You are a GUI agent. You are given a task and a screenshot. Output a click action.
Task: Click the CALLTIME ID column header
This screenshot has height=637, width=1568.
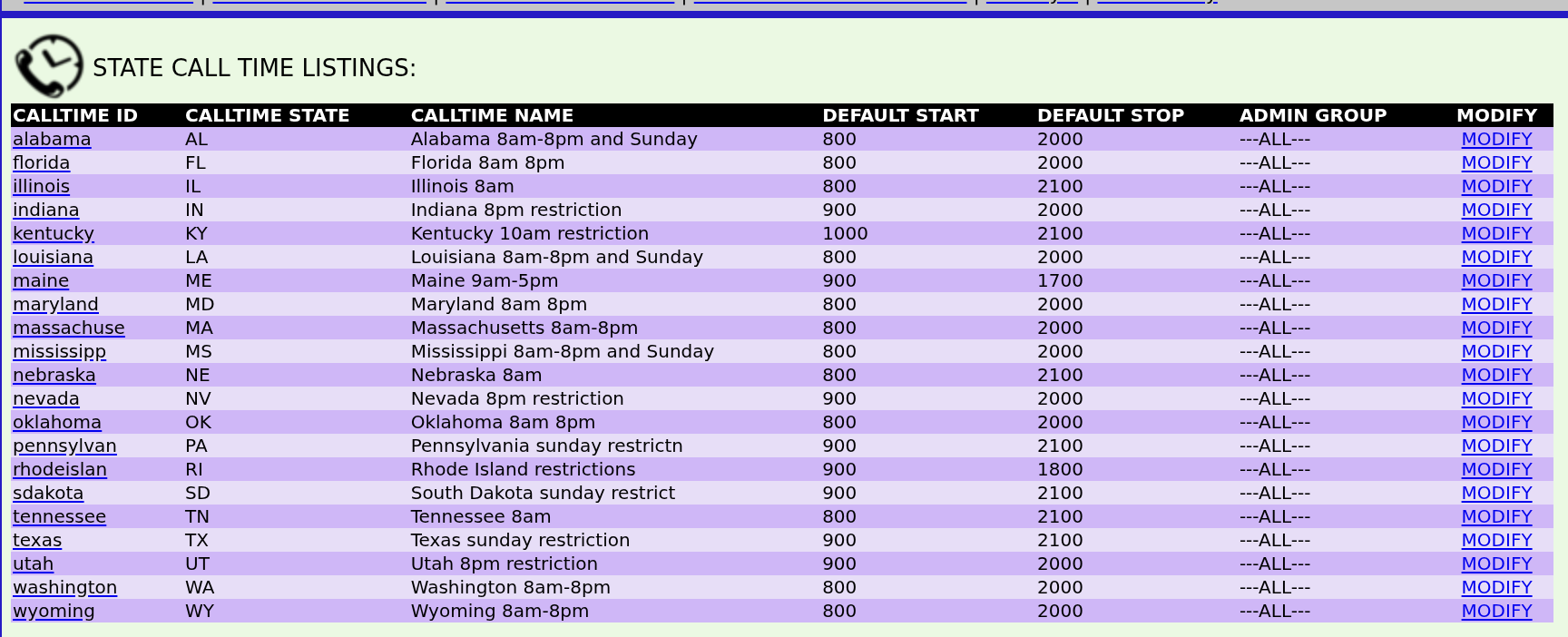pyautogui.click(x=75, y=115)
